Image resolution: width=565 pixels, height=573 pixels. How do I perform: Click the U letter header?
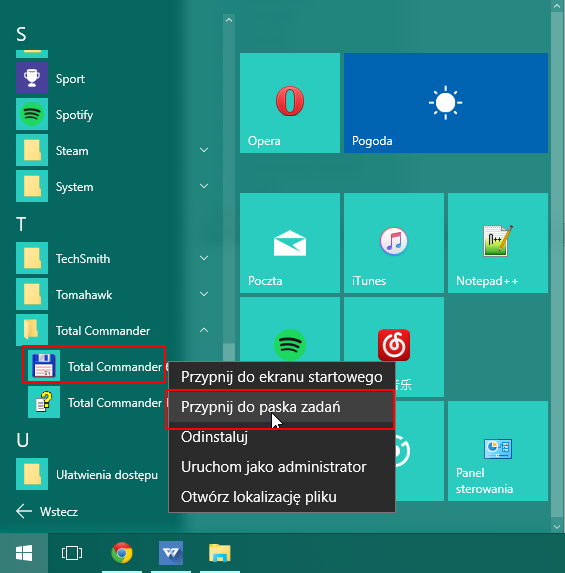click(x=22, y=440)
